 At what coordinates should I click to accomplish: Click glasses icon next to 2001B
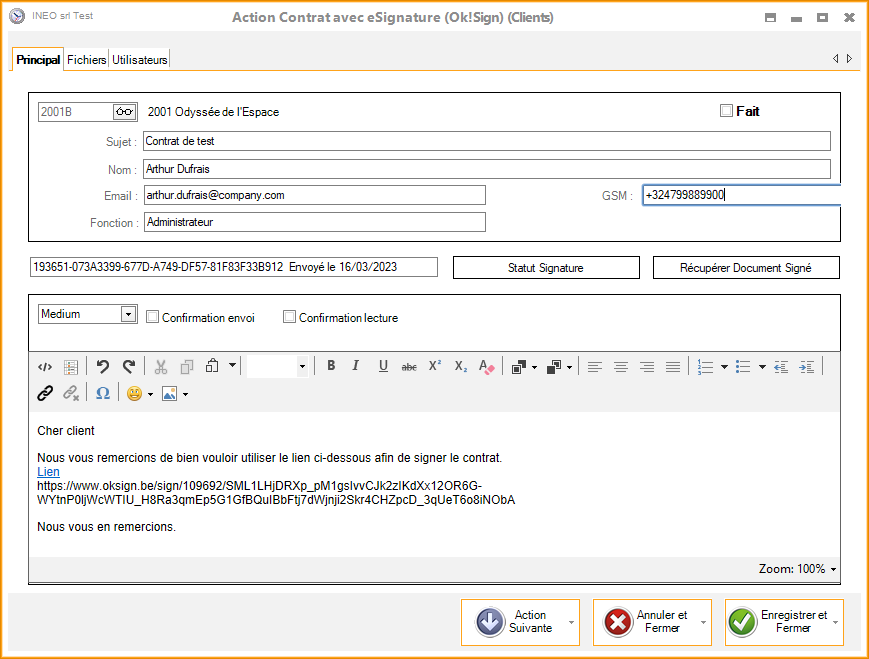[123, 112]
